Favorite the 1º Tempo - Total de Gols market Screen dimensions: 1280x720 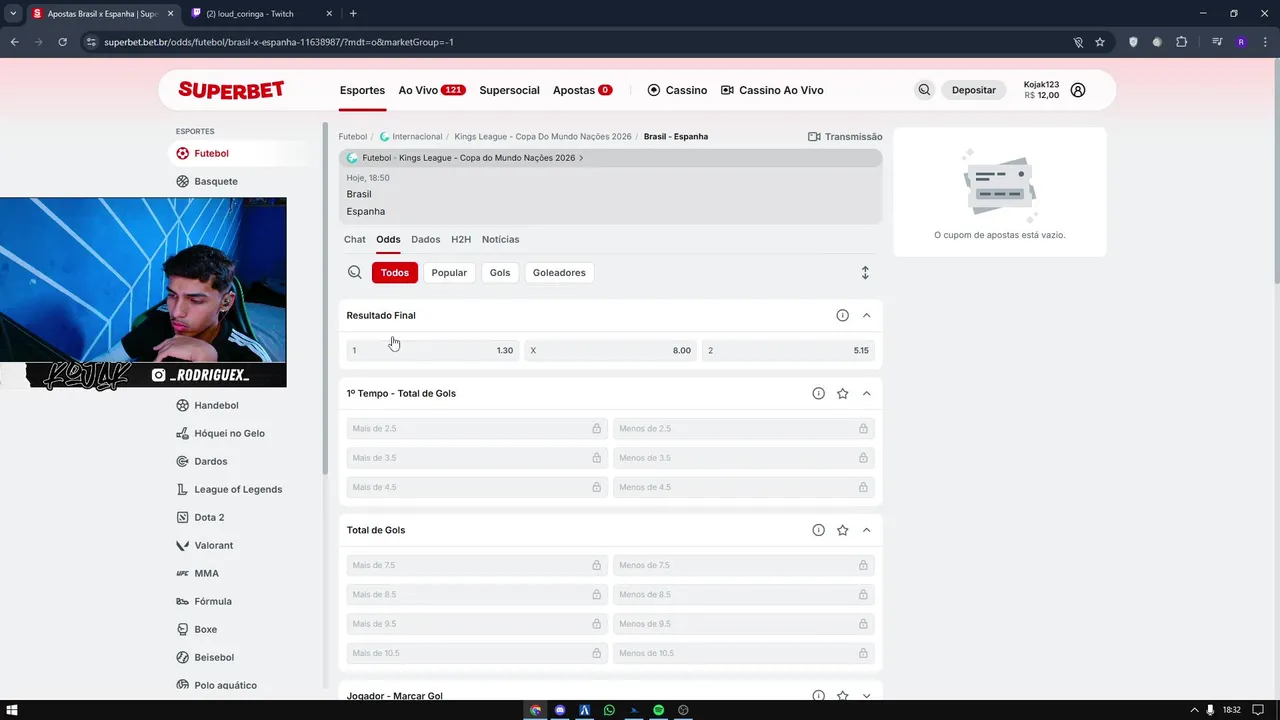pyautogui.click(x=842, y=393)
